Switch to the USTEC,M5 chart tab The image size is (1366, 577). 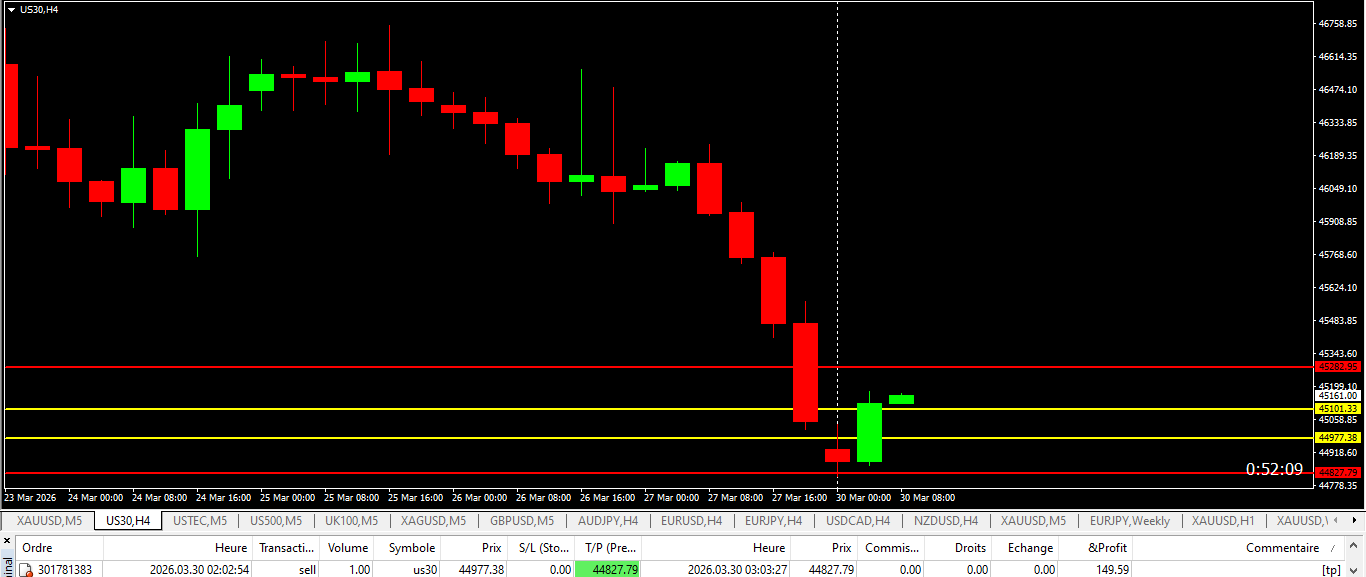coord(199,521)
